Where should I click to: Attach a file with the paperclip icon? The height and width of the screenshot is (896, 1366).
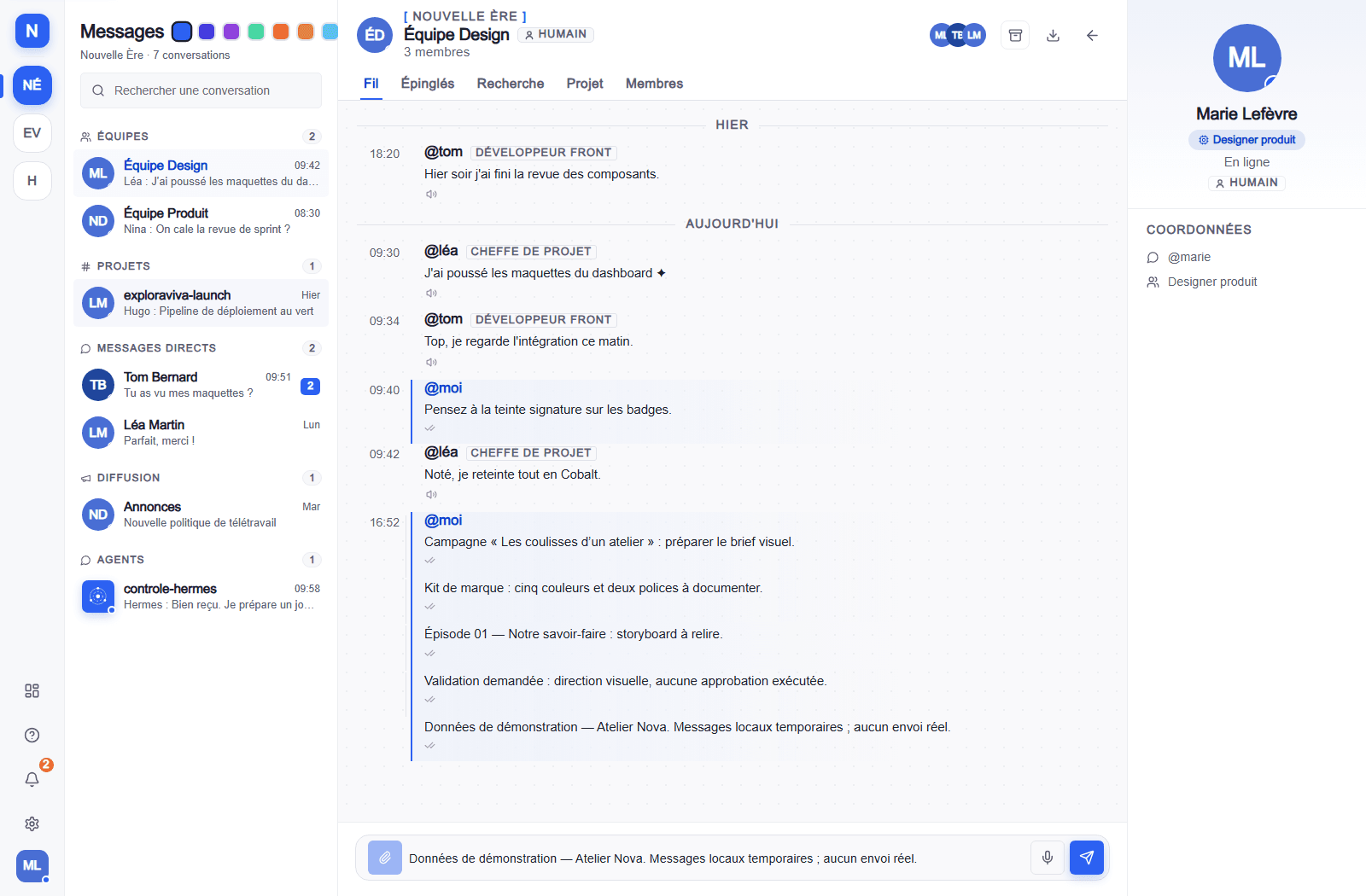385,858
